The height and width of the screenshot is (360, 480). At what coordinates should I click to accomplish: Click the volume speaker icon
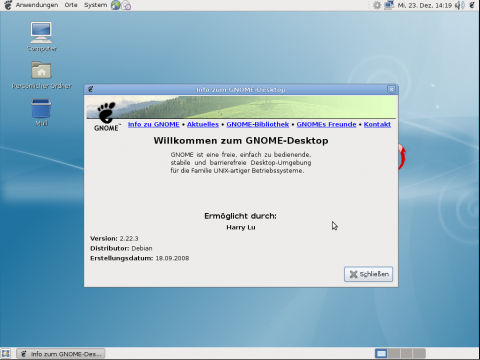pyautogui.click(x=459, y=5)
